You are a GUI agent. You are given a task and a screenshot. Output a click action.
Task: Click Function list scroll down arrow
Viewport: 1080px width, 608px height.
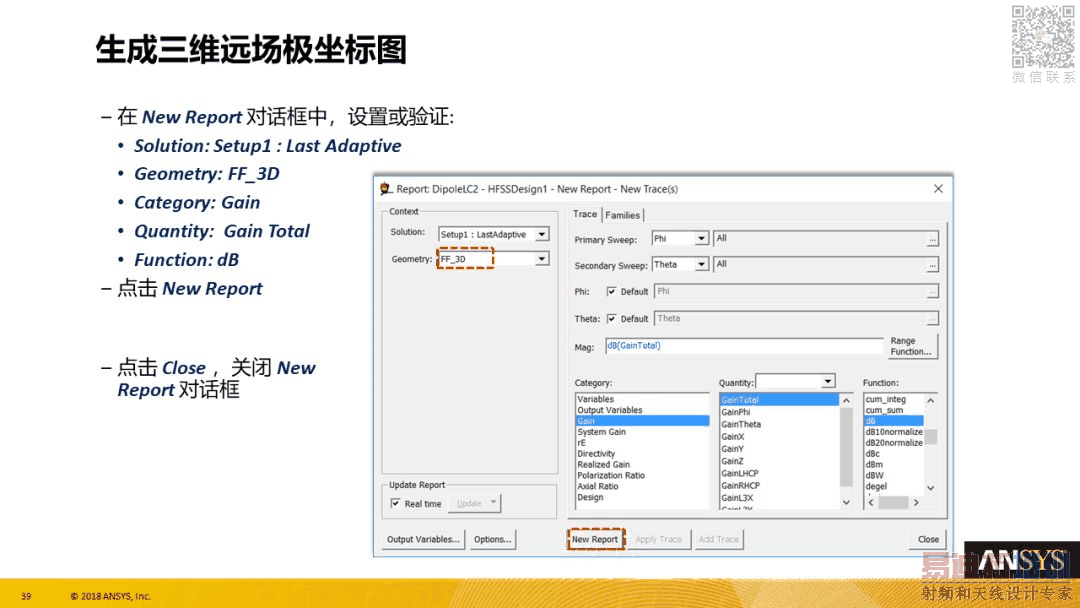tap(931, 488)
